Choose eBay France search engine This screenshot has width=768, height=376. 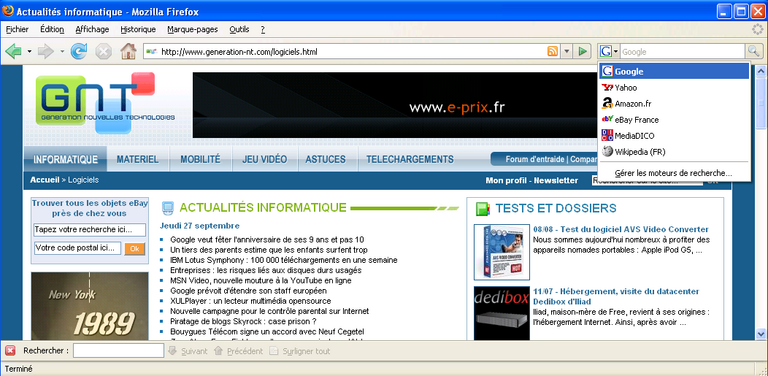point(674,119)
